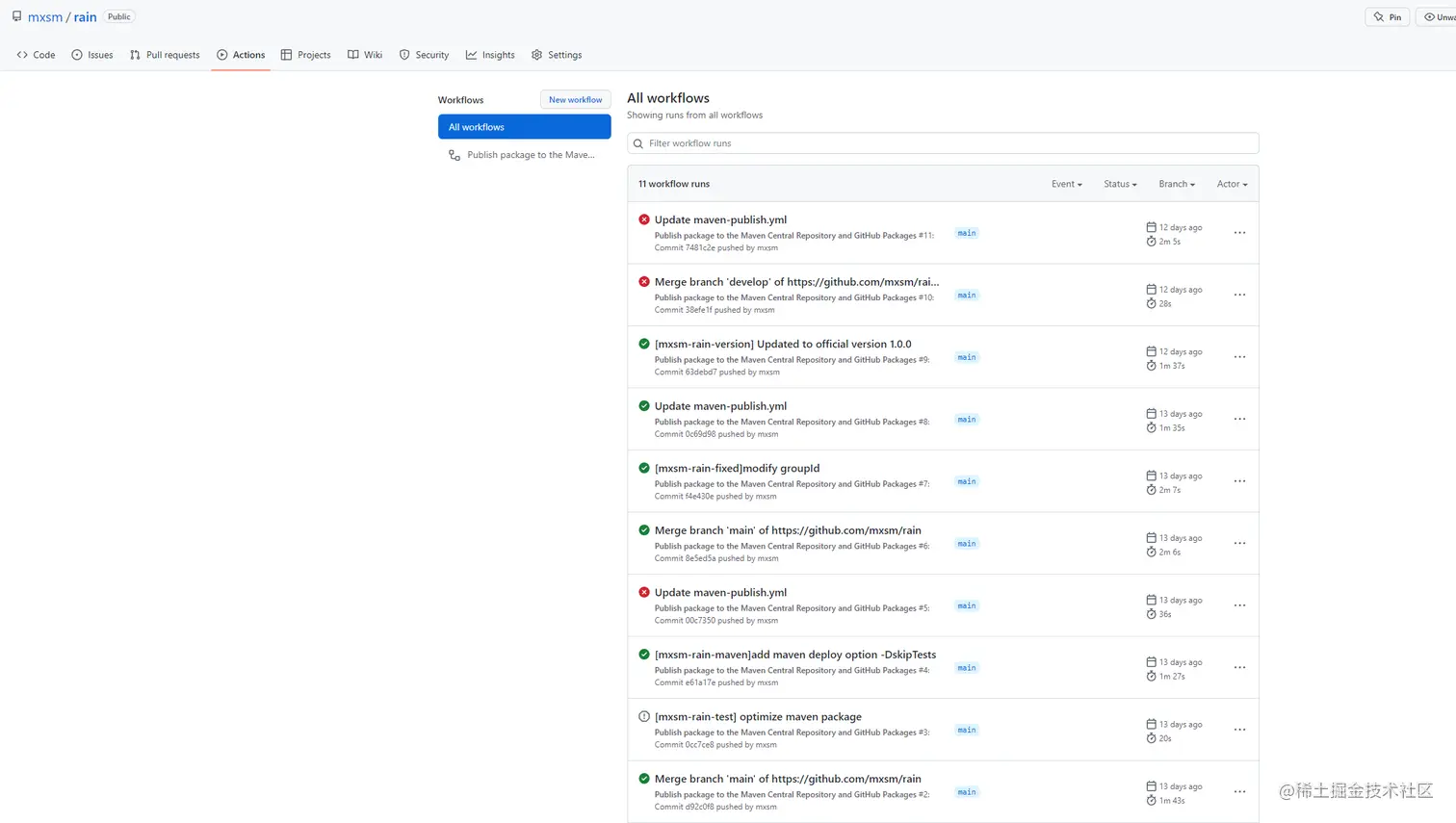Open the Branch filter dropdown
Image resolution: width=1456 pixels, height=823 pixels.
click(x=1177, y=184)
